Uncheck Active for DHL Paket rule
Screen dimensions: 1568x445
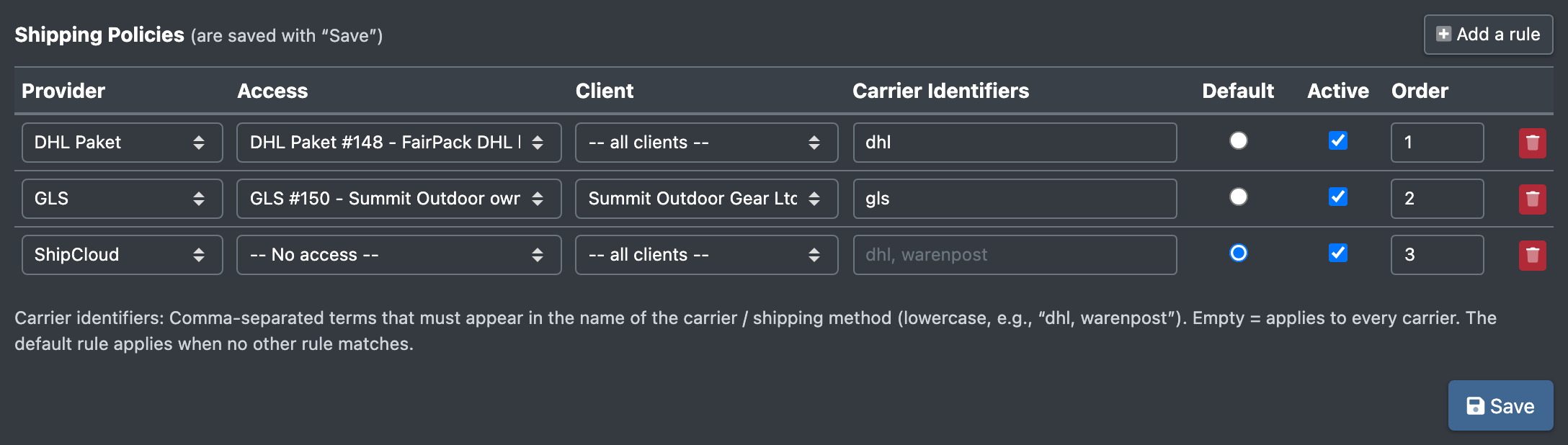click(x=1337, y=140)
